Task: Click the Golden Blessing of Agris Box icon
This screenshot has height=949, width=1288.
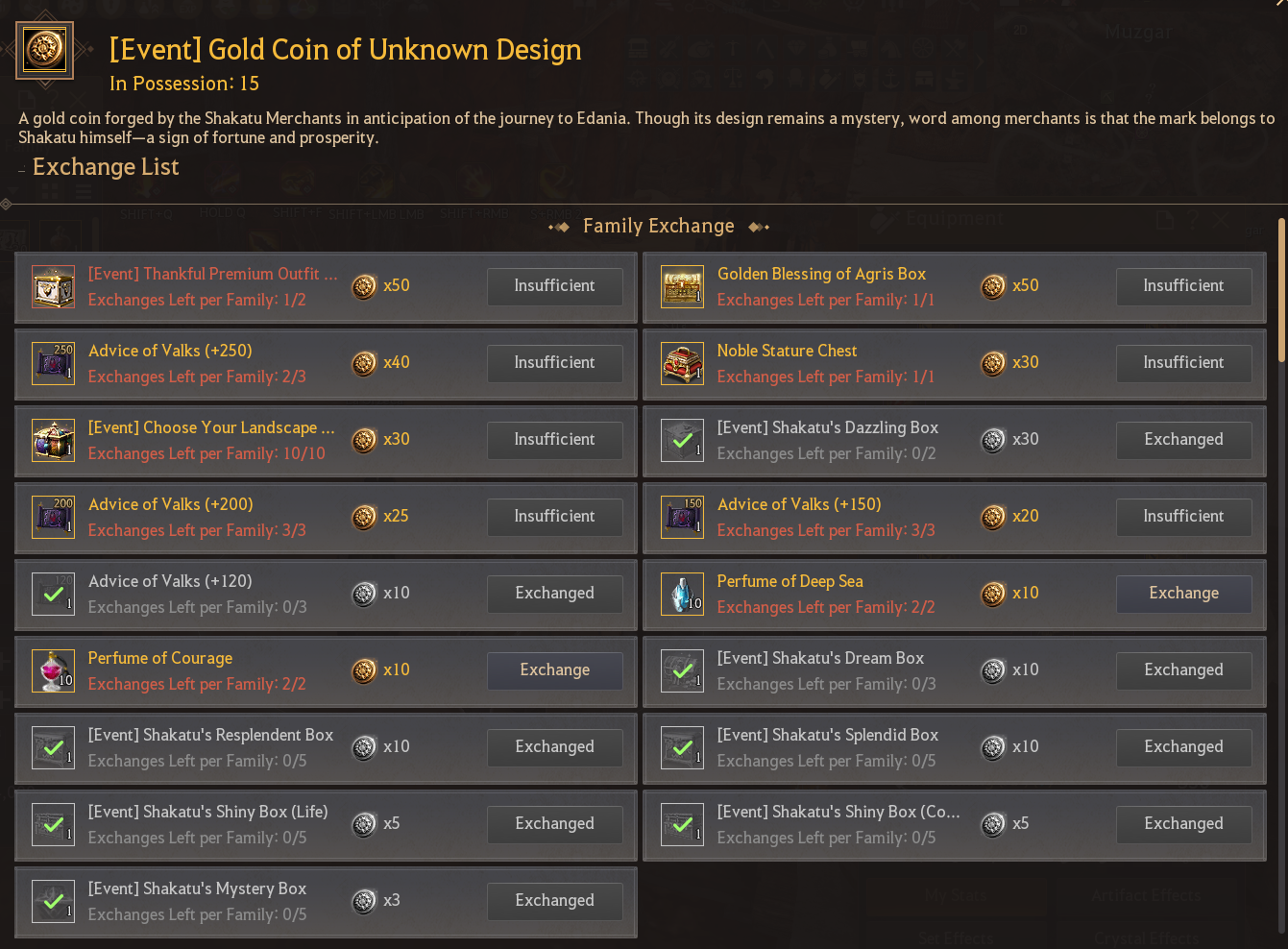Action: click(682, 287)
